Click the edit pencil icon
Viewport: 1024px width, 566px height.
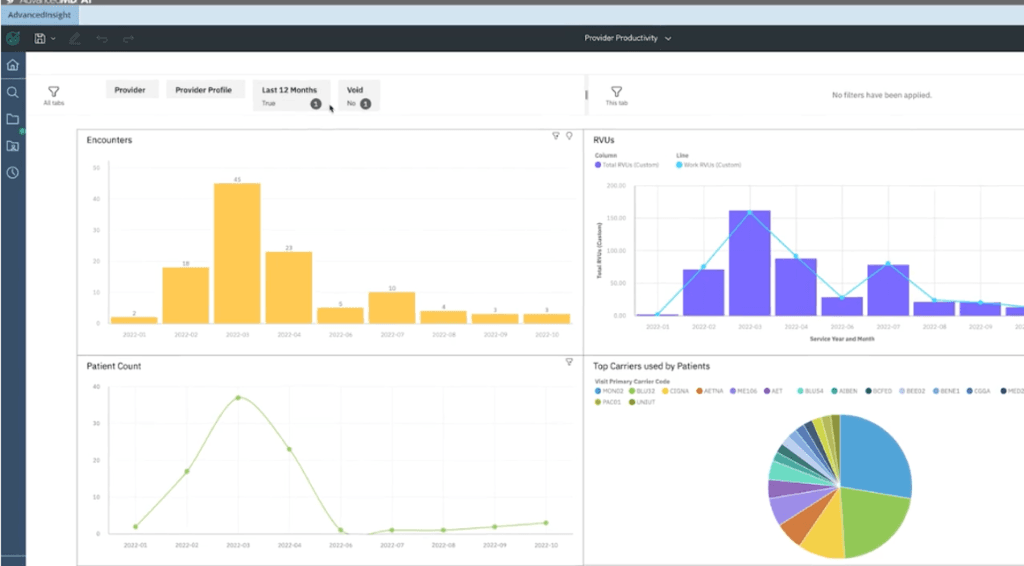(74, 39)
